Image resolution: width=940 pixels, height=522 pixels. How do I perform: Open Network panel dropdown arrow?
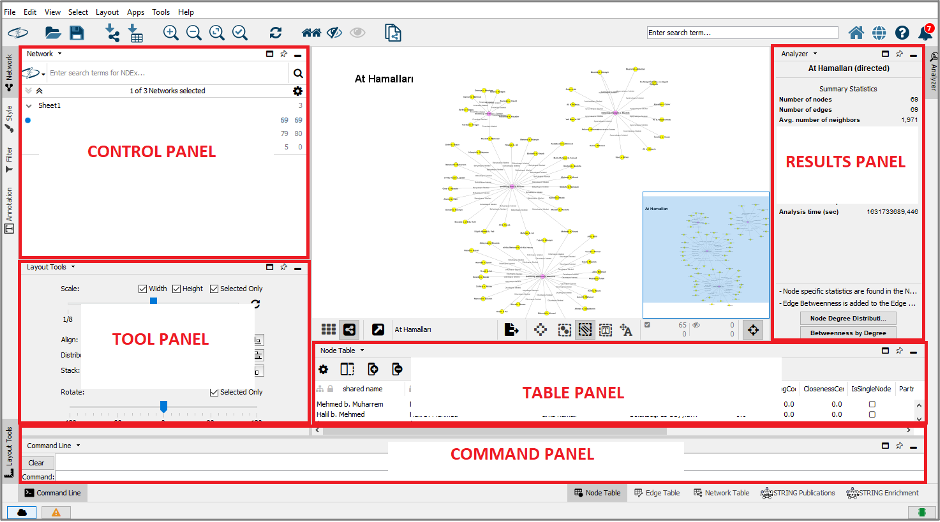pos(59,53)
